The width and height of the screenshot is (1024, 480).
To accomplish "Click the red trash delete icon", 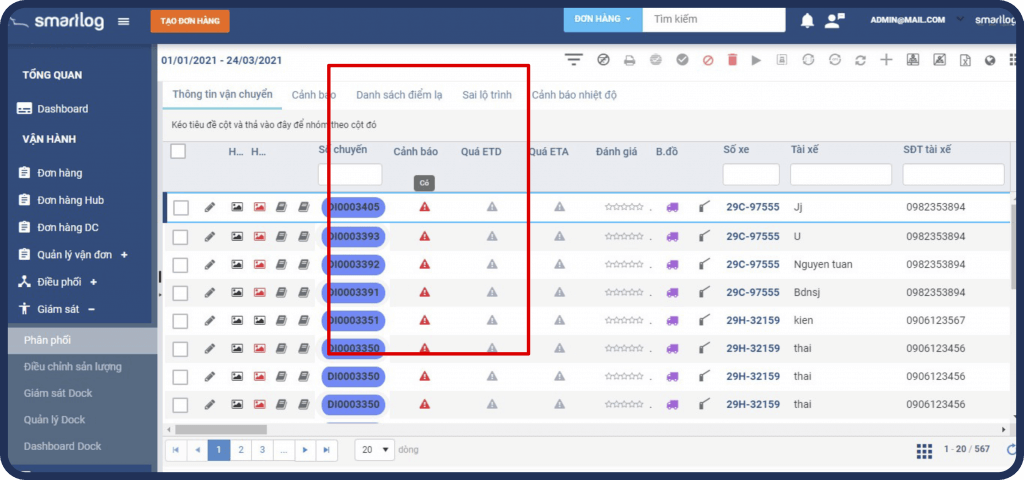I will (x=732, y=60).
